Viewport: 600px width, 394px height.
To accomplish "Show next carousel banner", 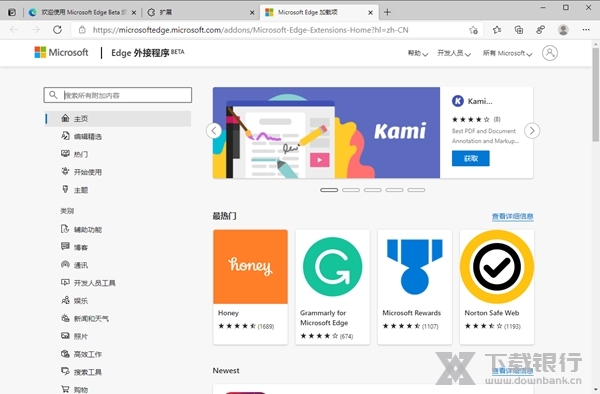I will 532,131.
